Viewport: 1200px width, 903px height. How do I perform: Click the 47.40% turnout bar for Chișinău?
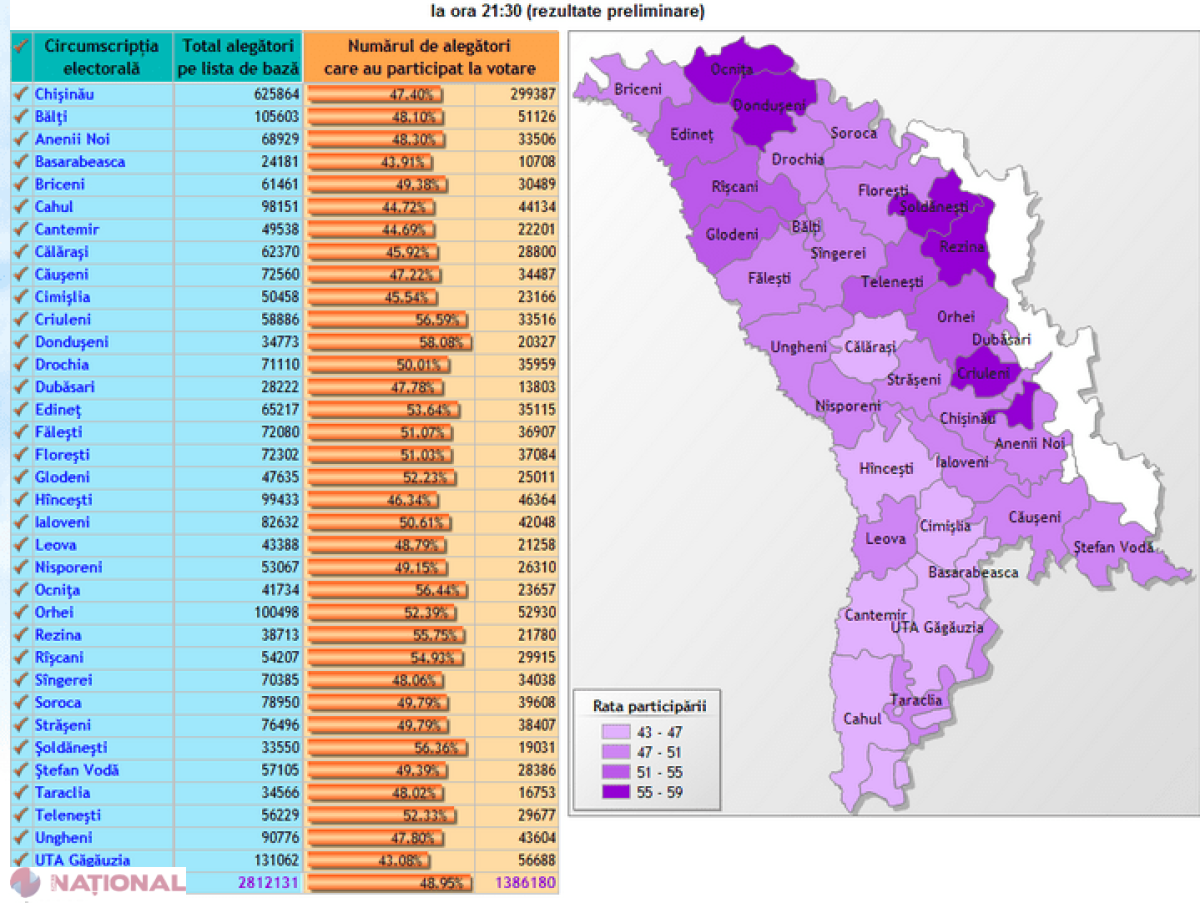click(374, 94)
